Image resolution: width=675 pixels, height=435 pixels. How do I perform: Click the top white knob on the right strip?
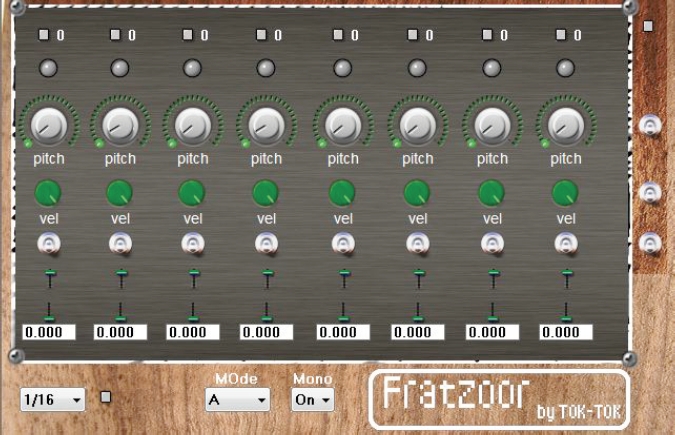point(650,125)
